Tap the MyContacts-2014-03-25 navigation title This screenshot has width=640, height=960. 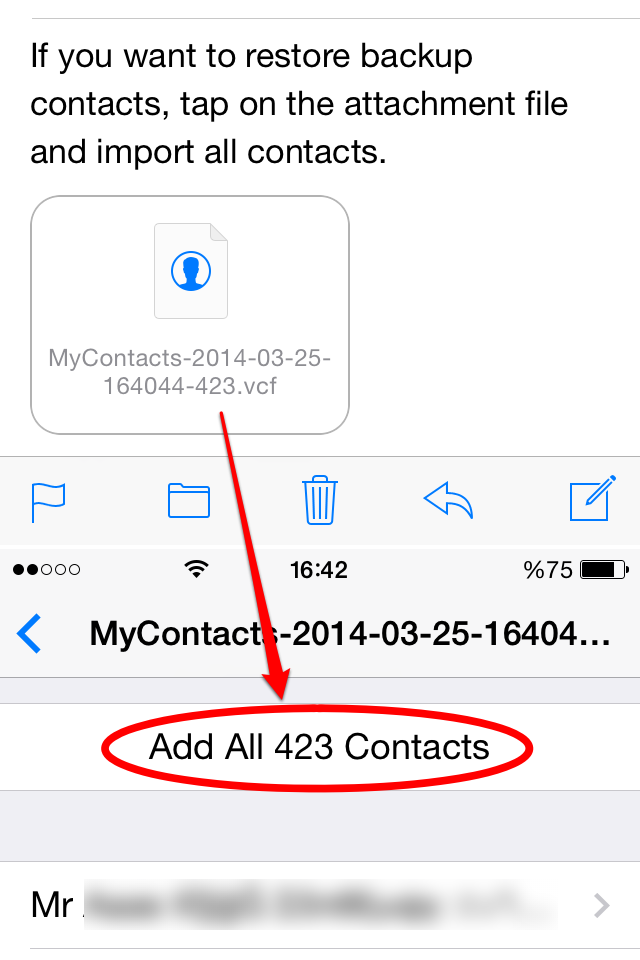coord(350,633)
